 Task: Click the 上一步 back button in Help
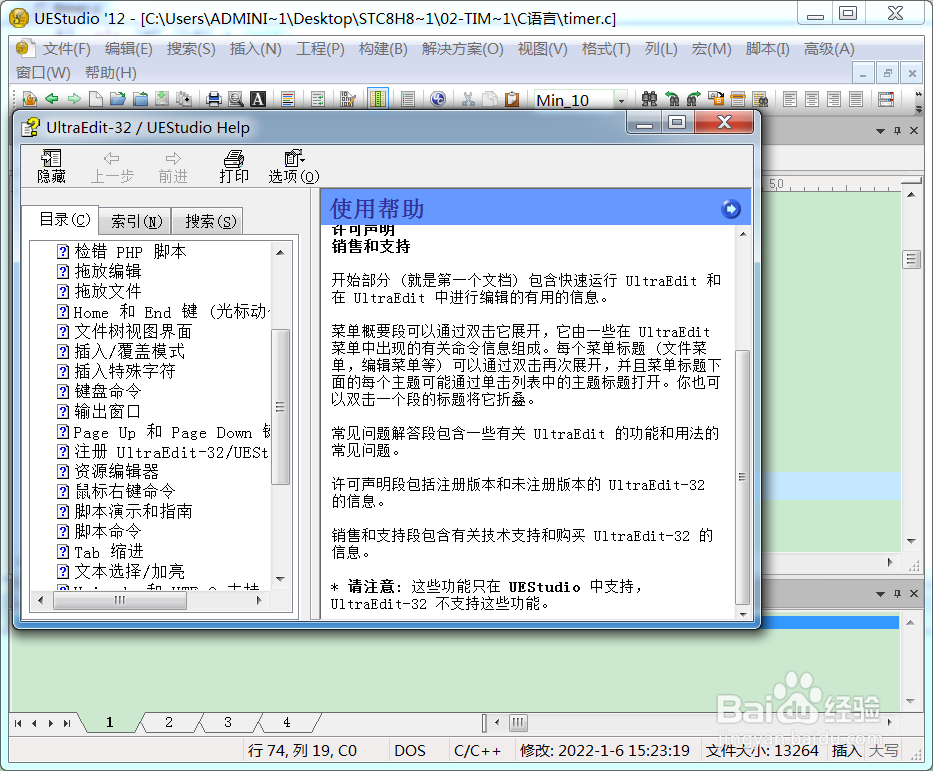111,166
